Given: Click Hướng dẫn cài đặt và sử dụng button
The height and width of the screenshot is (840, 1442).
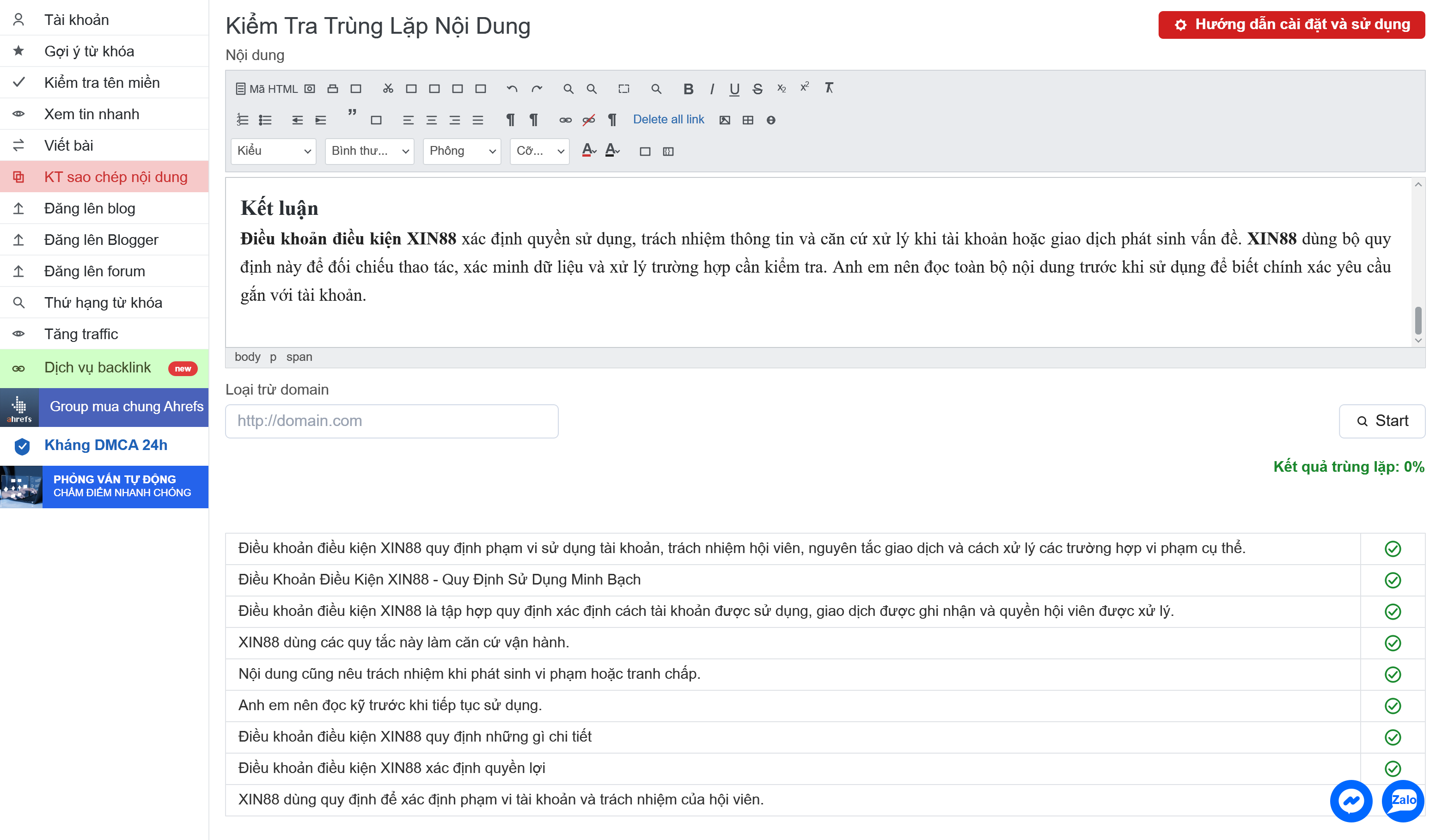Looking at the screenshot, I should pyautogui.click(x=1291, y=24).
